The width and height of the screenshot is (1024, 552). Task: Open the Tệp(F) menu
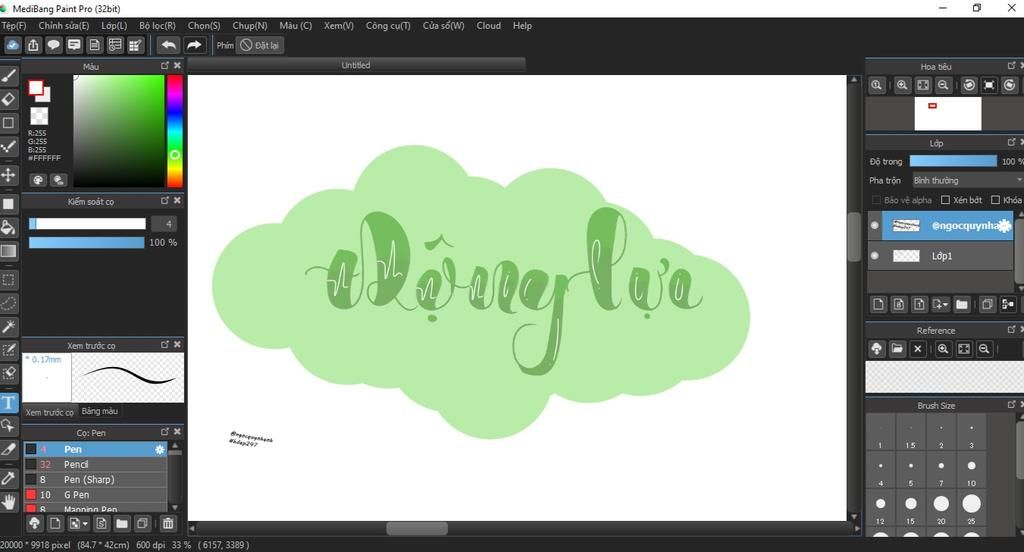(14, 25)
